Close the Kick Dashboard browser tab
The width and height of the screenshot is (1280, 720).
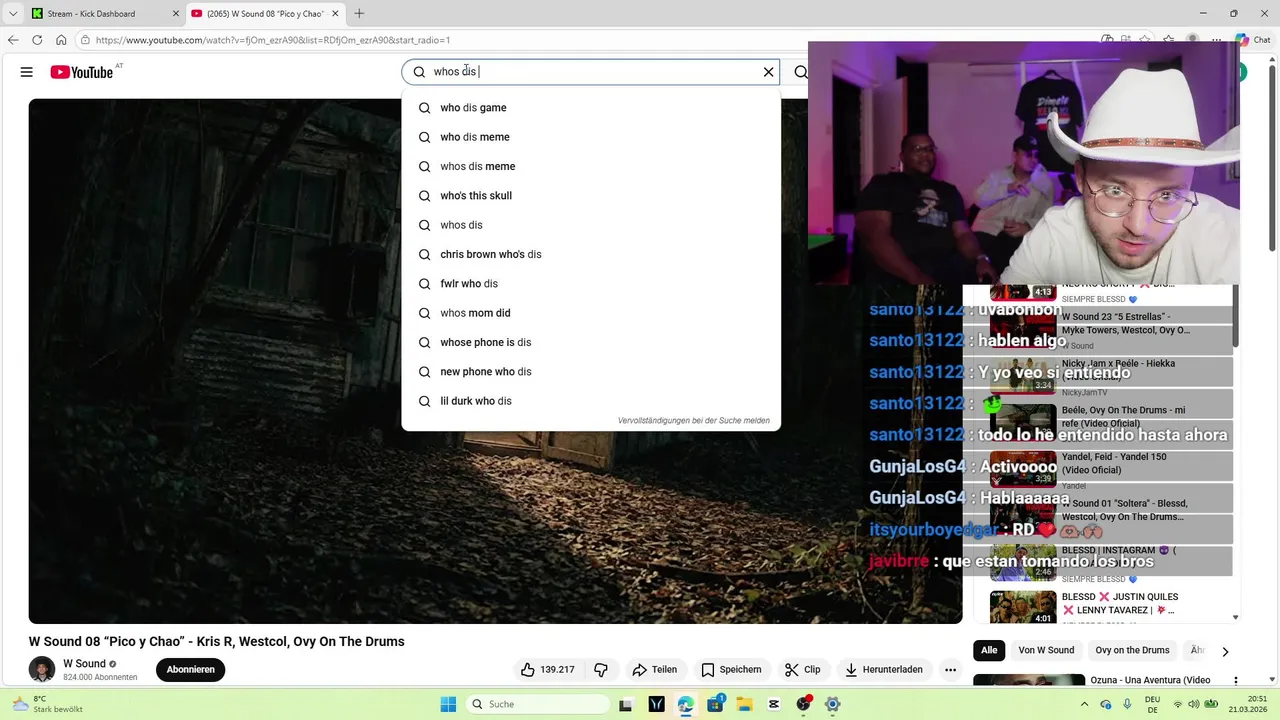[177, 14]
